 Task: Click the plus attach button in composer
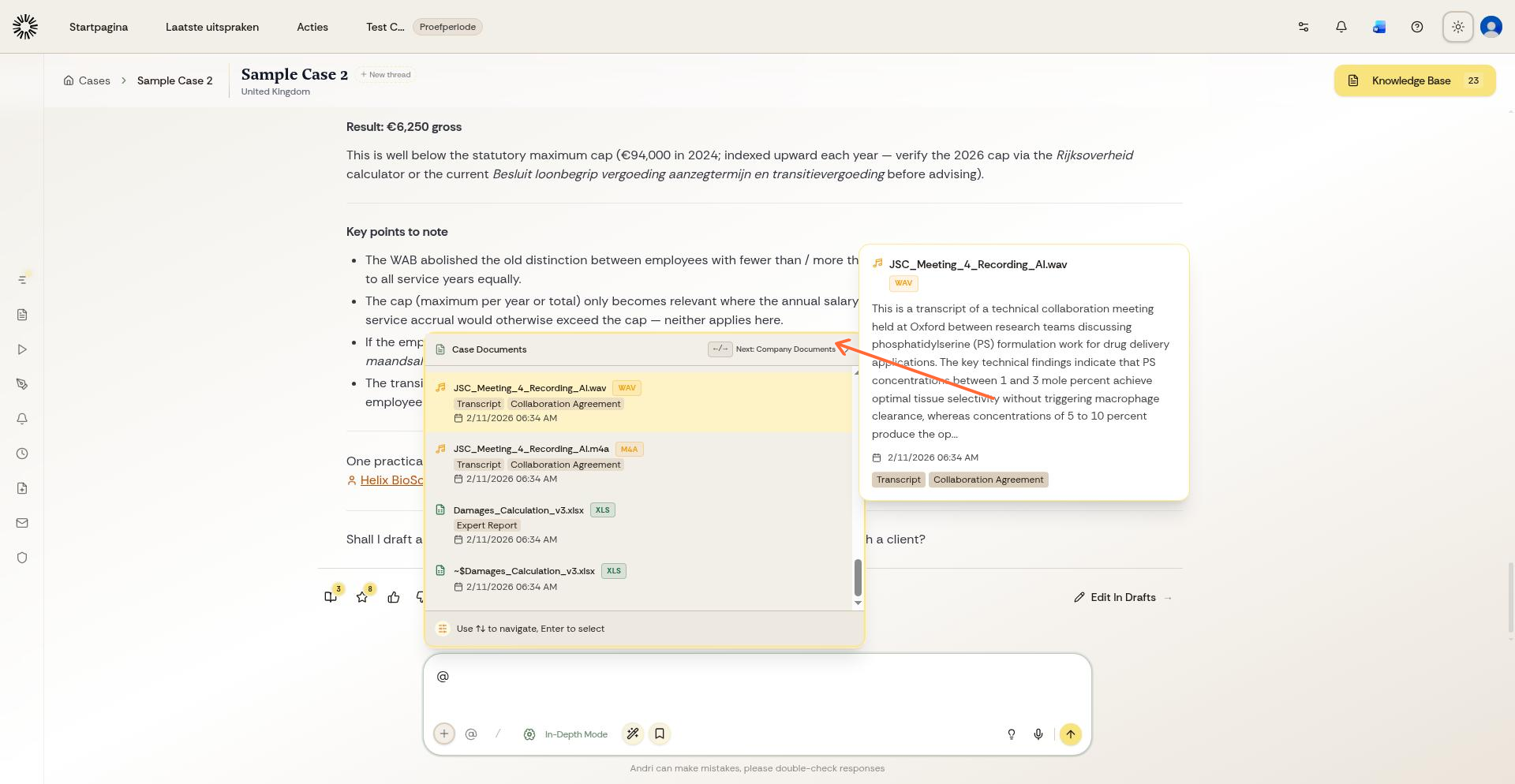[444, 734]
